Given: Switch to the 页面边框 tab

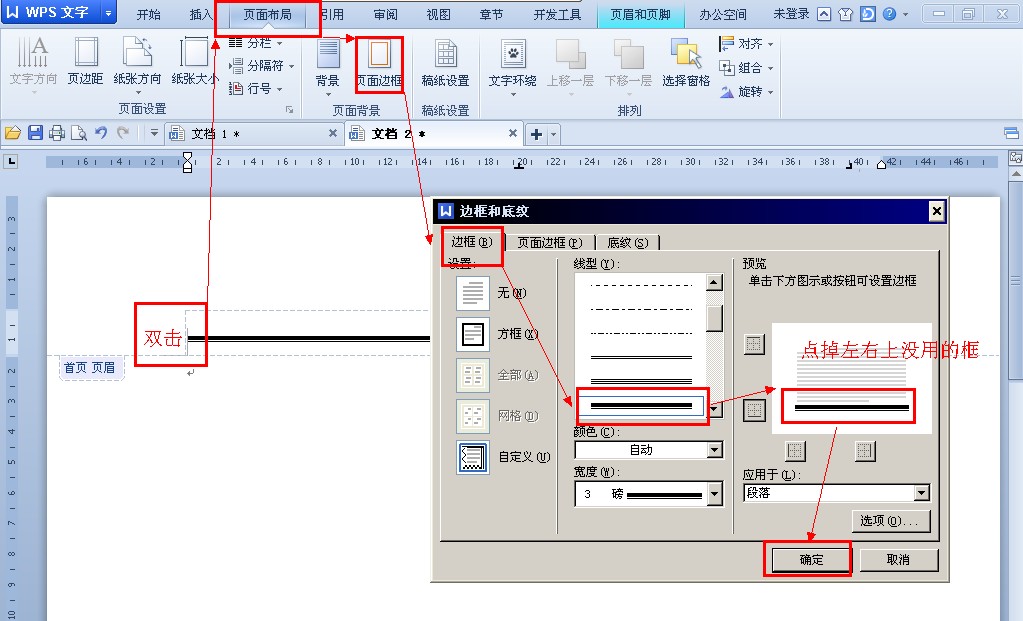Looking at the screenshot, I should click(x=549, y=241).
